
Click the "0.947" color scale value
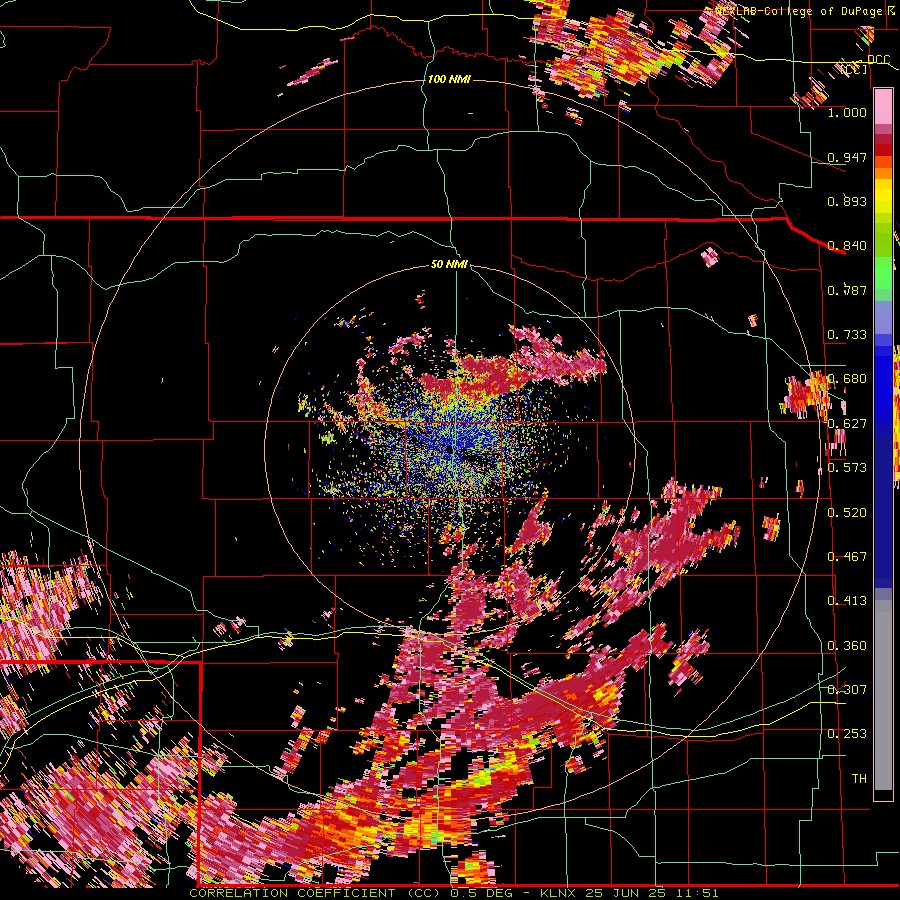pyautogui.click(x=847, y=157)
